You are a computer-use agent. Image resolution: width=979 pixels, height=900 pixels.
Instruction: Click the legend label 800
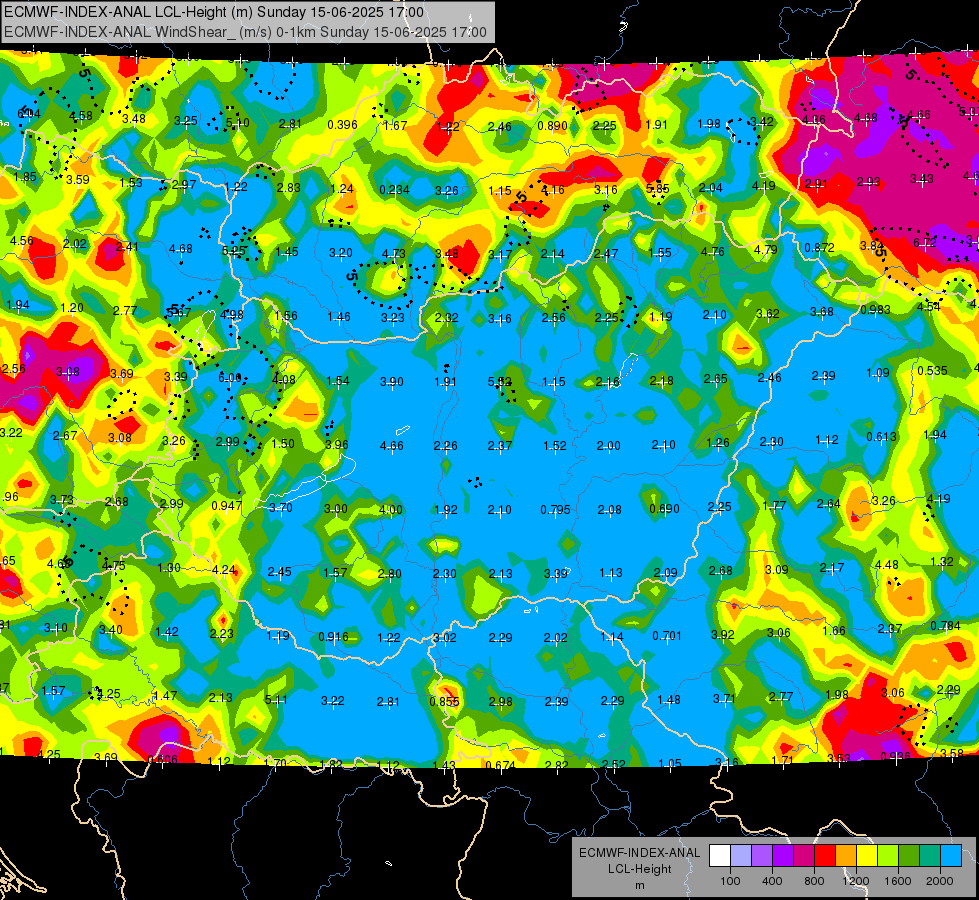(x=814, y=881)
